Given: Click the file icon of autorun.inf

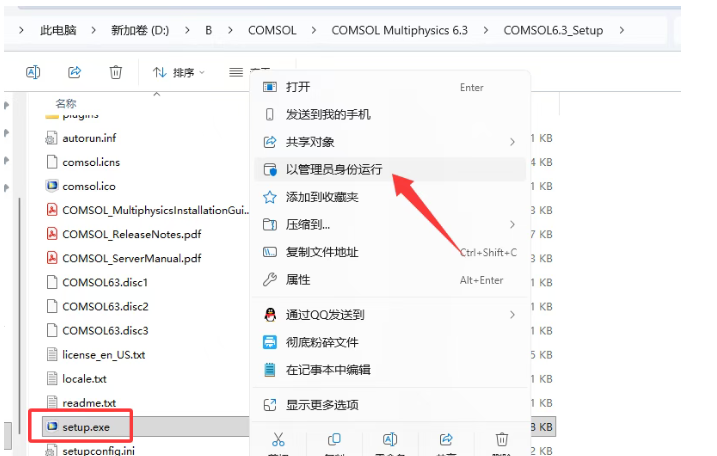Looking at the screenshot, I should [52, 138].
